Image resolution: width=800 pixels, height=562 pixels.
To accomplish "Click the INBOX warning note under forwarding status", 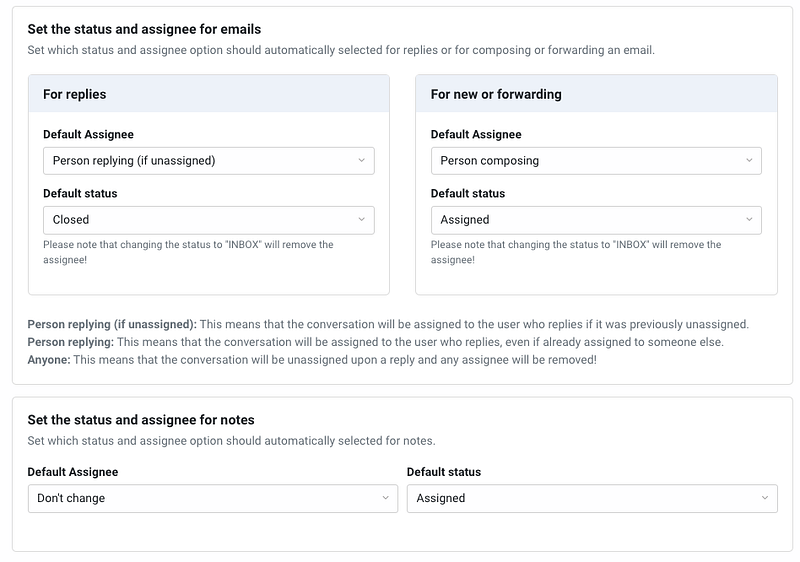I will click(575, 252).
